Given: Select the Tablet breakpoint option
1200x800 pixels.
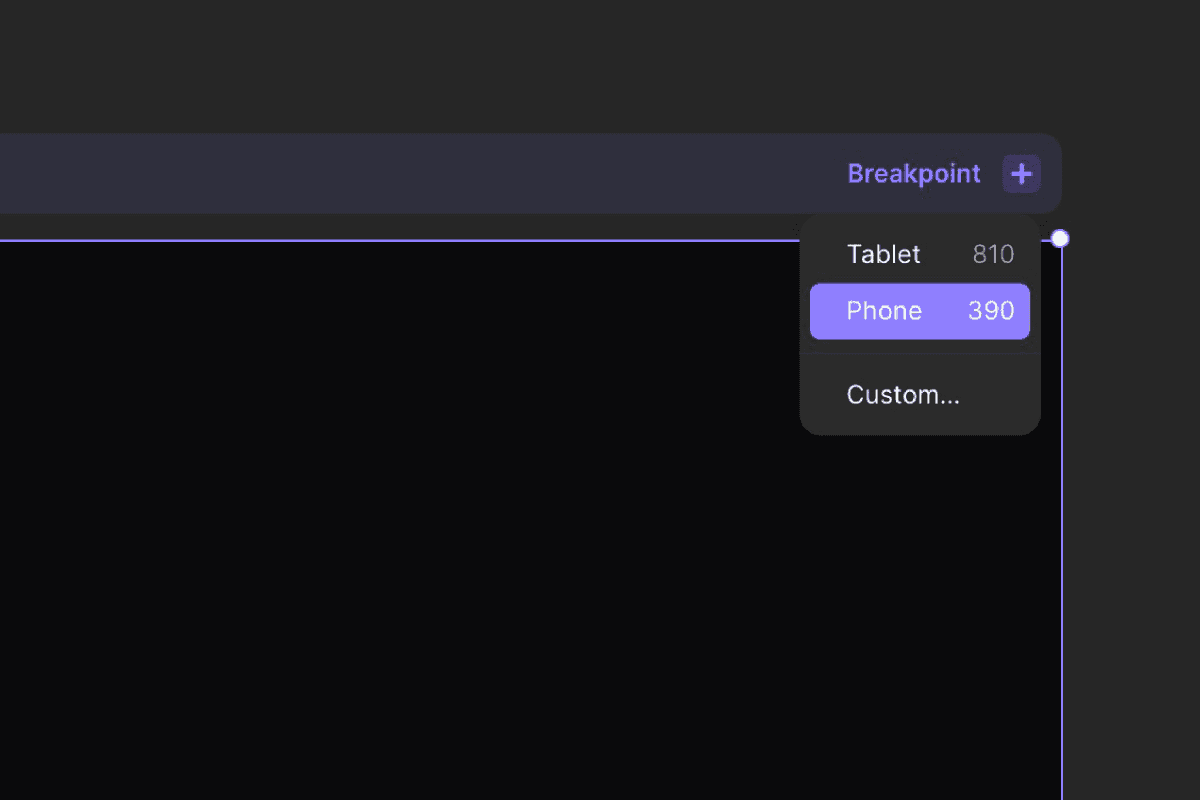Looking at the screenshot, I should [x=920, y=254].
